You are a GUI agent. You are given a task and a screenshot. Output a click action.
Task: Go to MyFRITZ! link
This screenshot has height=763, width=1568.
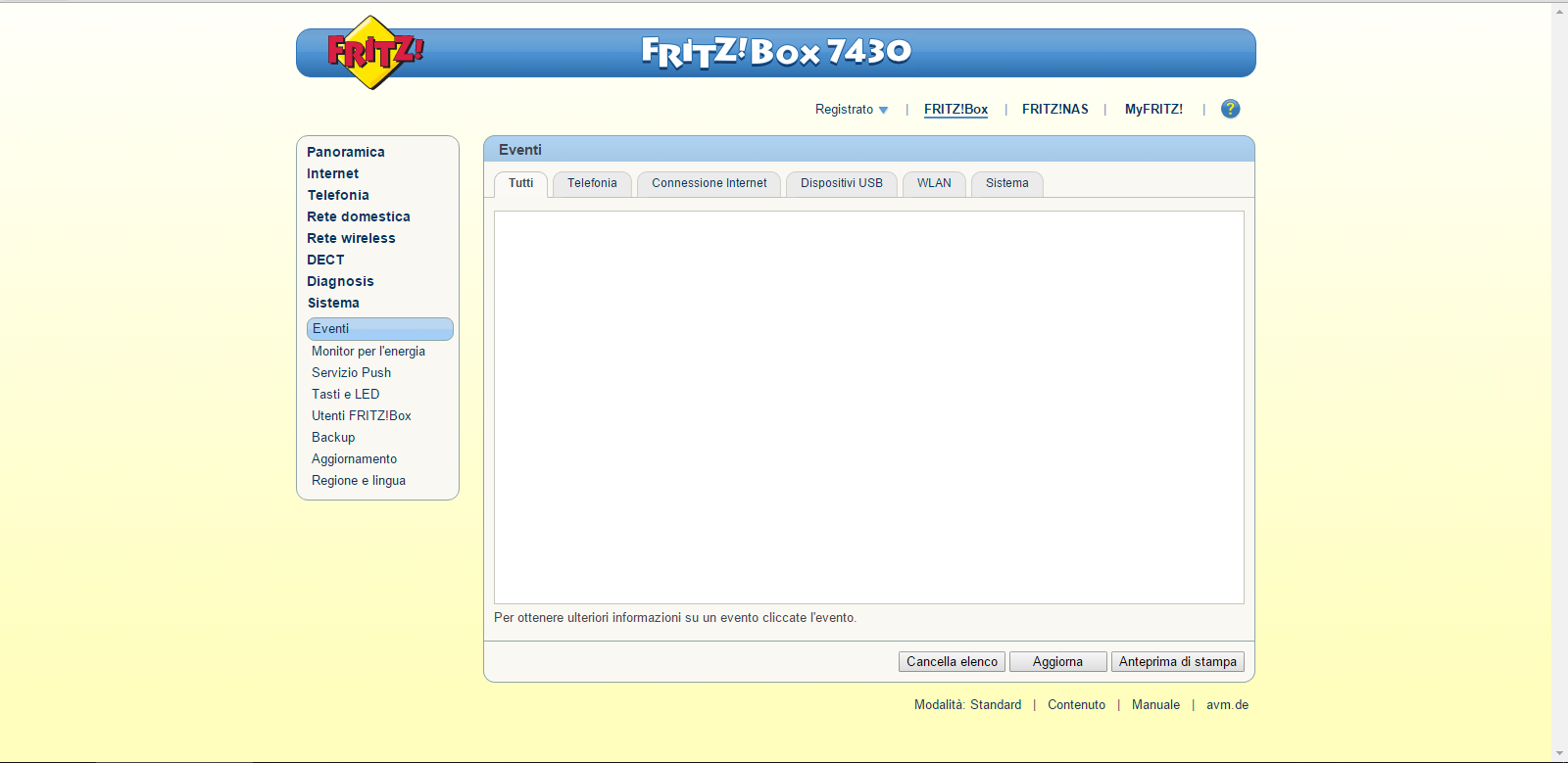(1153, 110)
